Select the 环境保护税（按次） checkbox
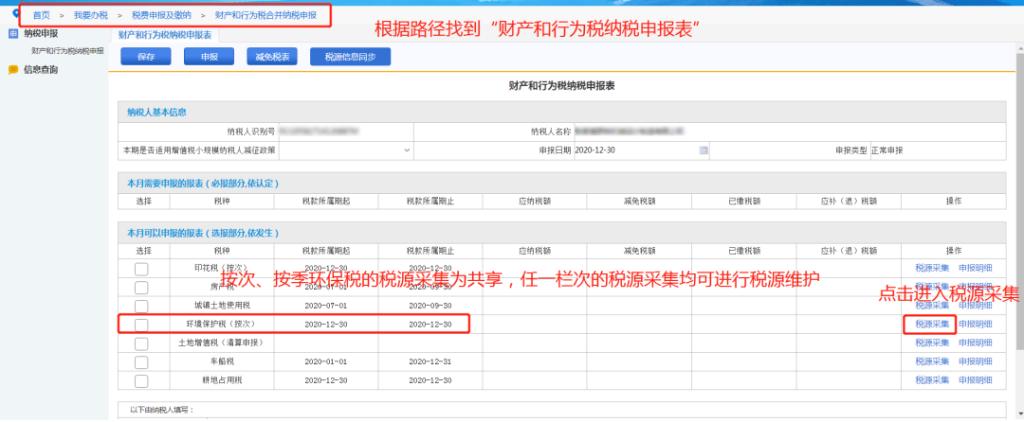This screenshot has width=1024, height=422. (x=141, y=324)
